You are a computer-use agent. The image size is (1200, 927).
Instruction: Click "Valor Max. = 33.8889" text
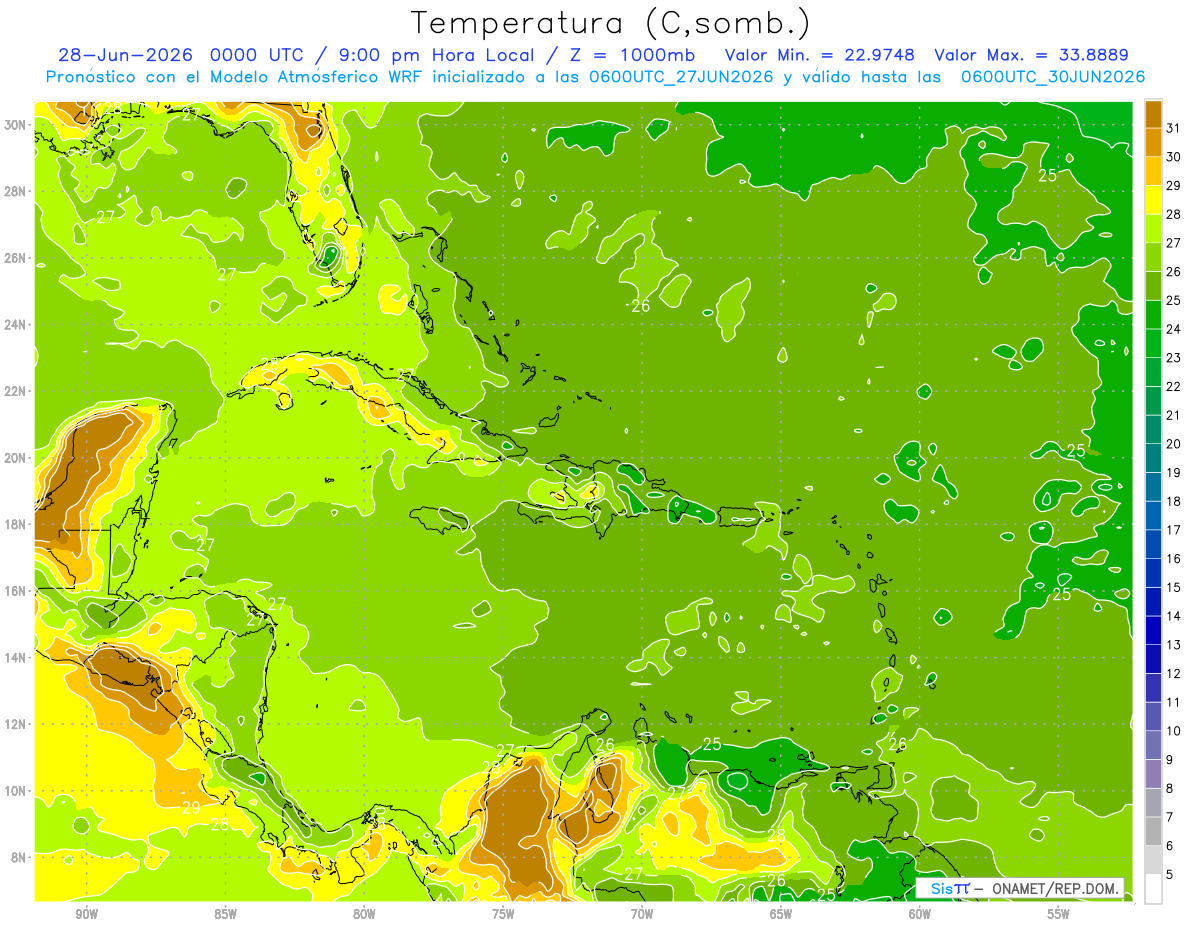click(1032, 54)
